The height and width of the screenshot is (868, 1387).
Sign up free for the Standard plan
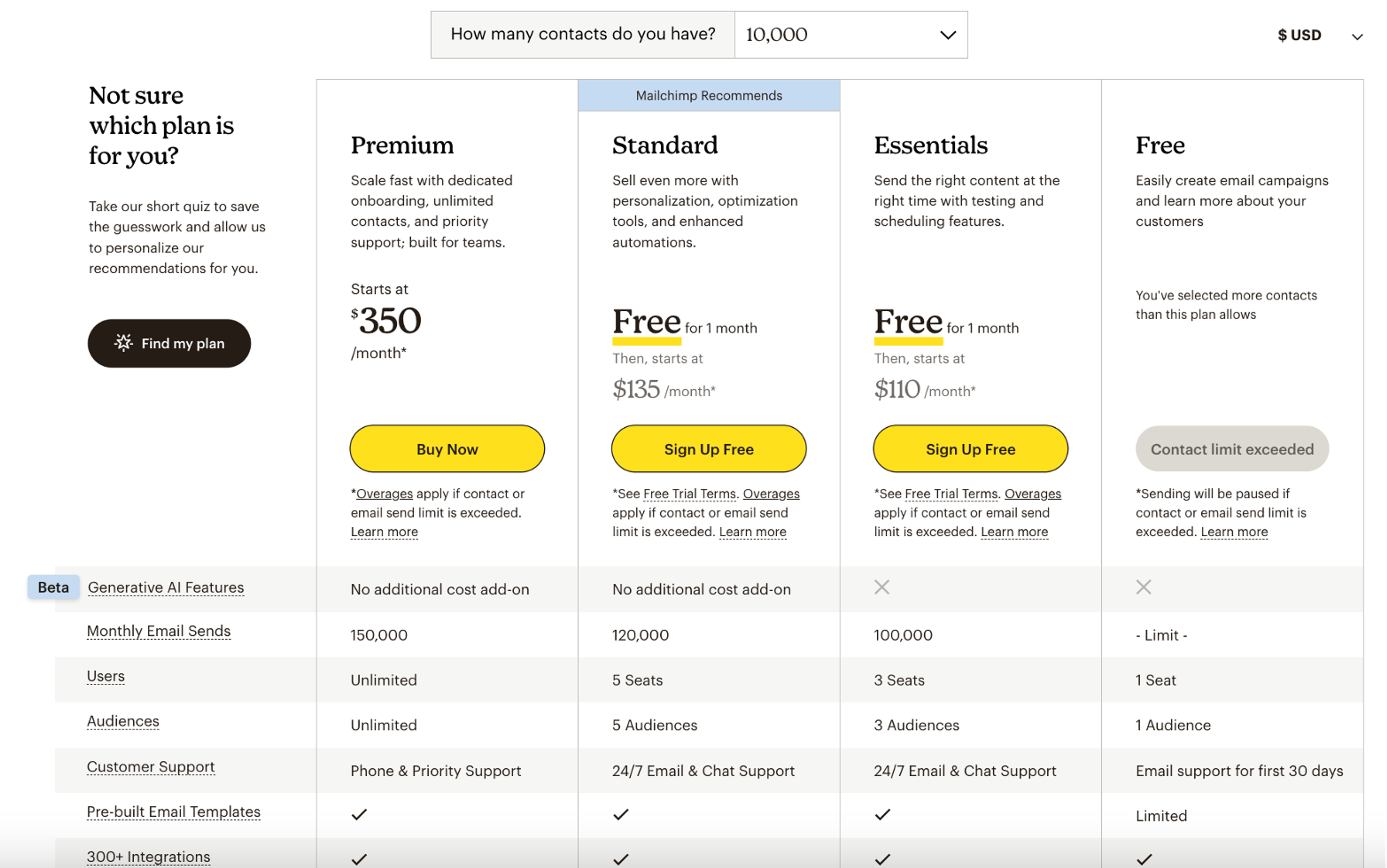click(709, 449)
